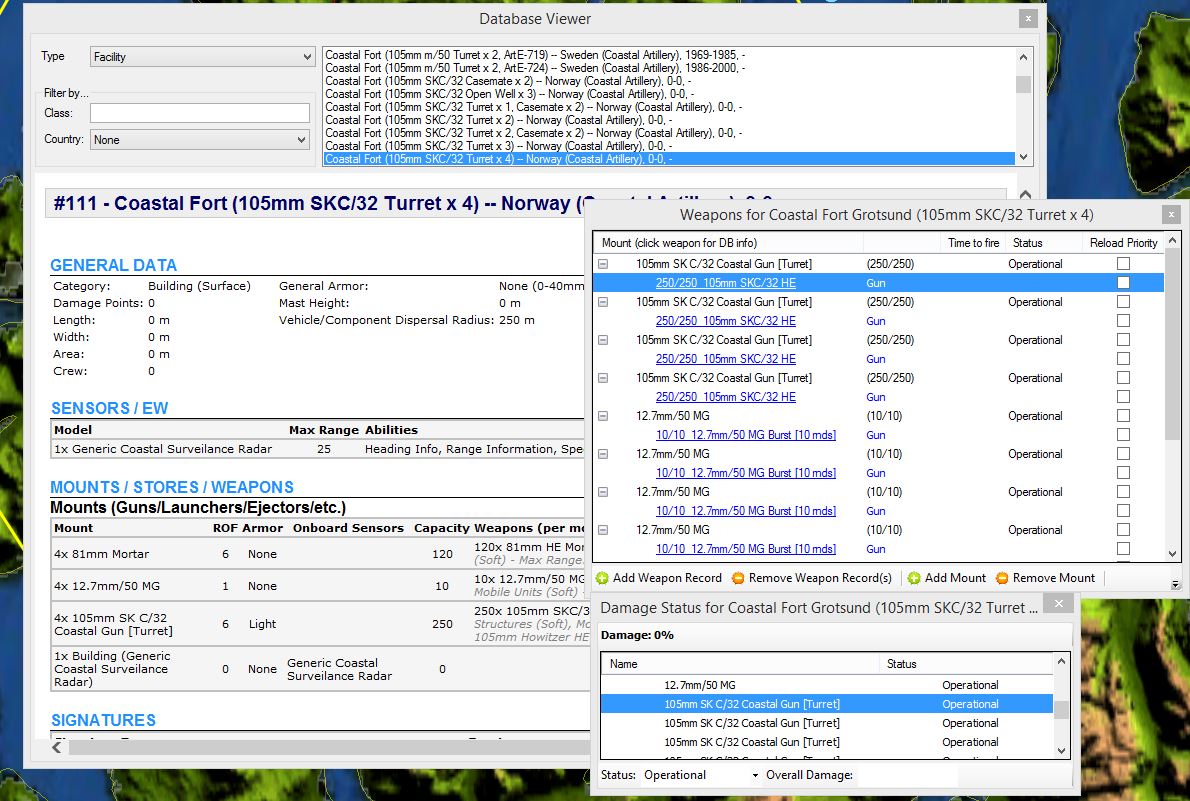Collapse the first 12.7mm/50 MG mount
This screenshot has width=1190, height=801.
[x=603, y=416]
